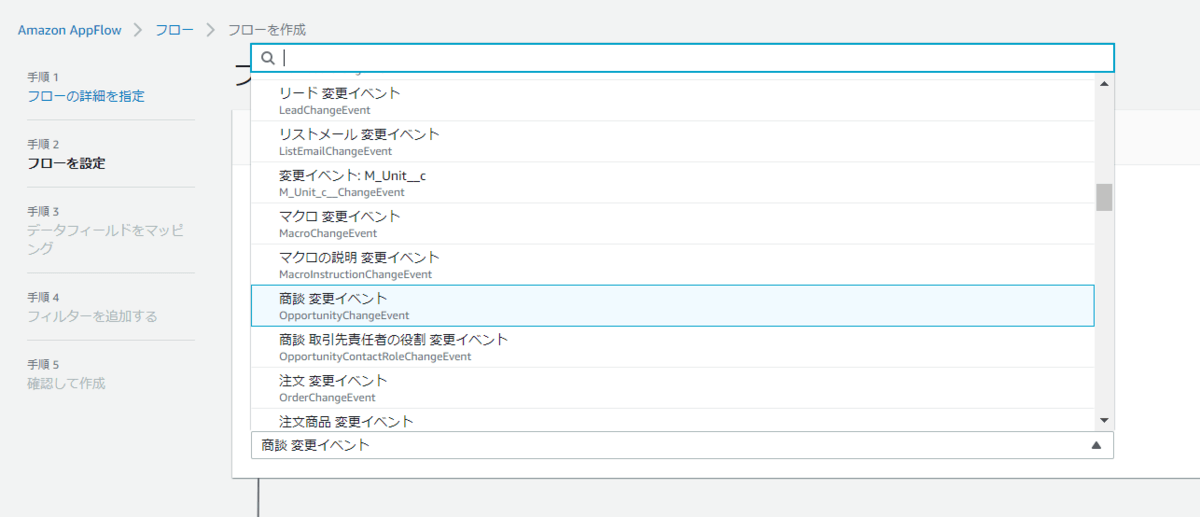1200x517 pixels.
Task: Click フローを設定 step in sidebar
Action: pyautogui.click(x=66, y=163)
